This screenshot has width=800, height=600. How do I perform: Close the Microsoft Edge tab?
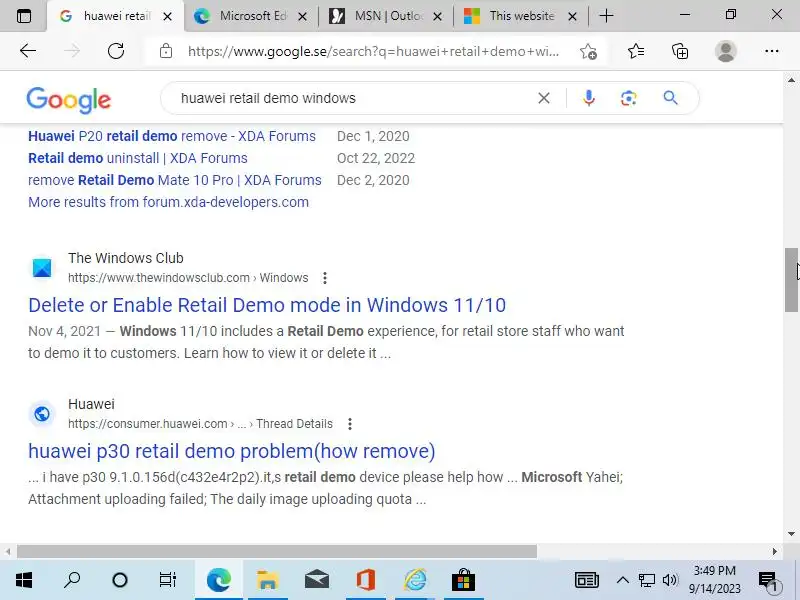[x=302, y=17]
